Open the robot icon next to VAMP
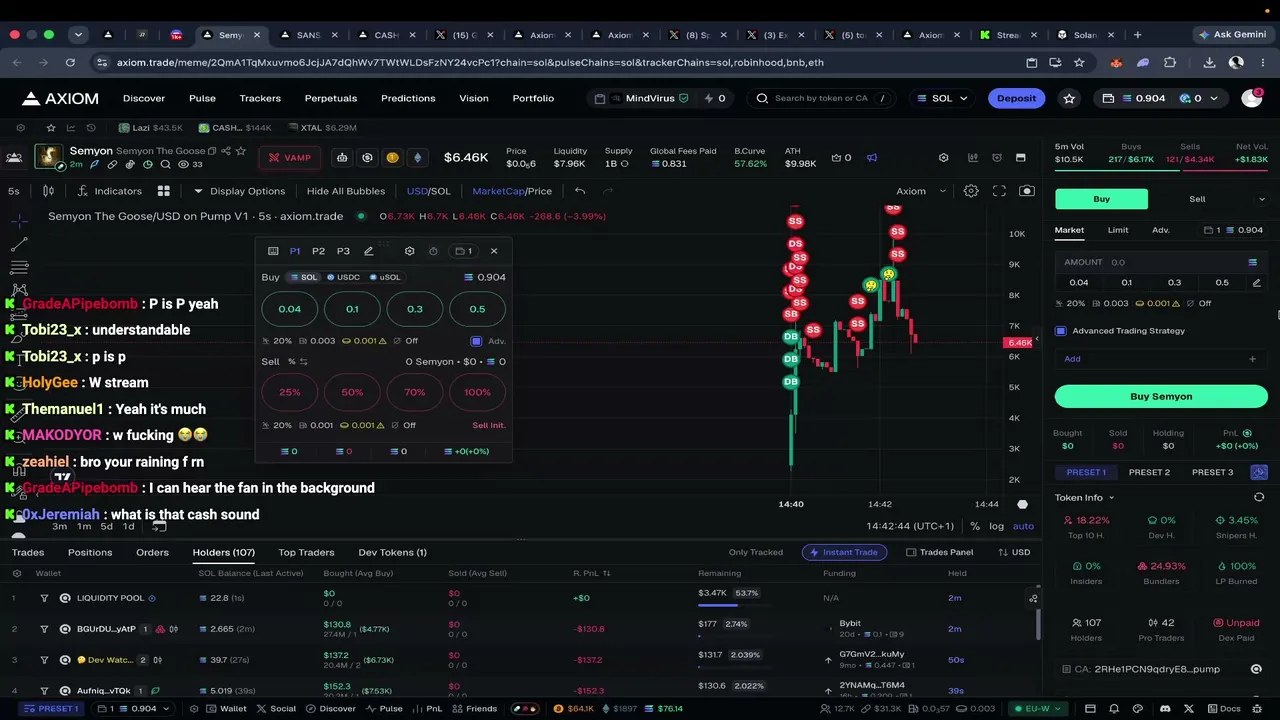The width and height of the screenshot is (1280, 720). click(342, 157)
